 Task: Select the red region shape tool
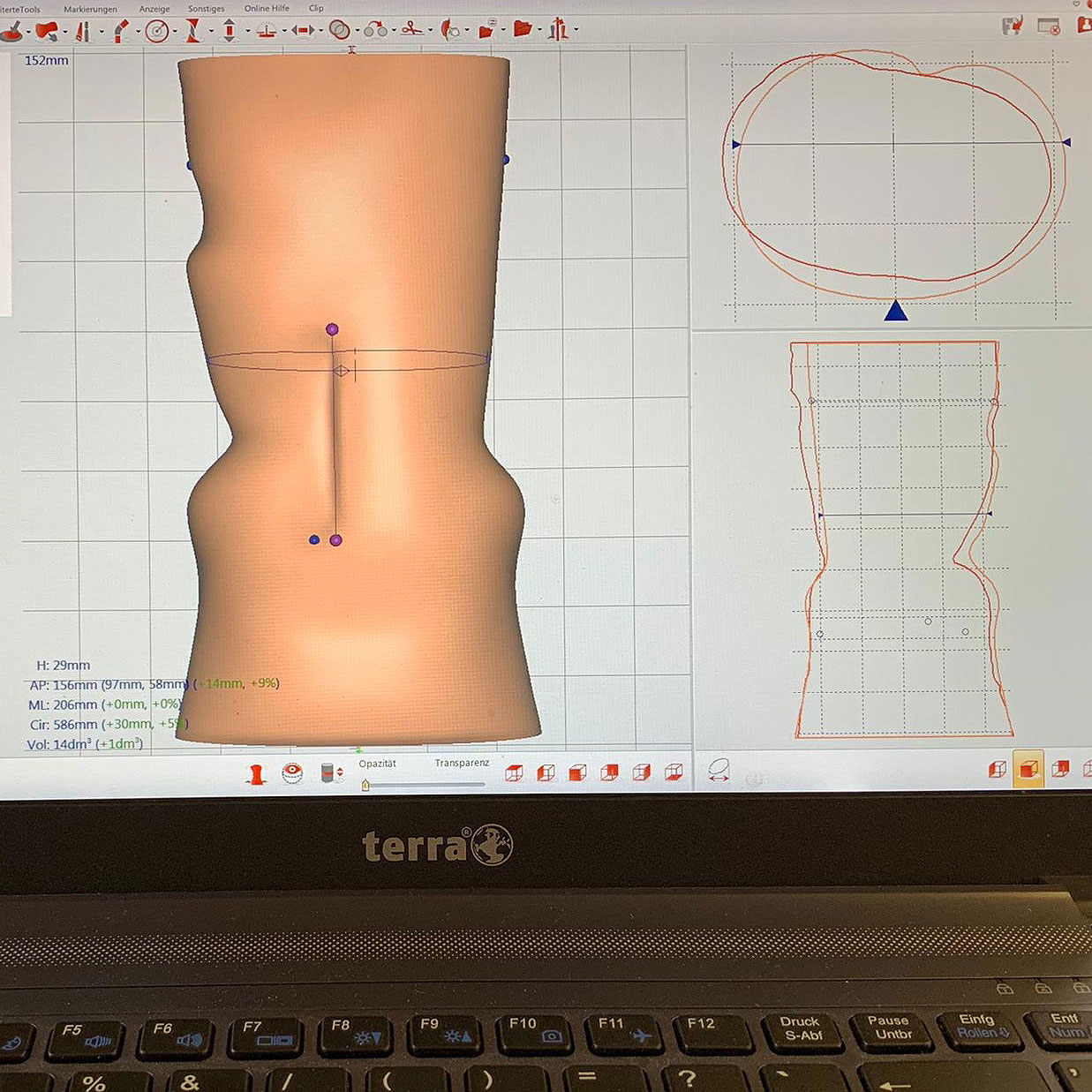(46, 31)
